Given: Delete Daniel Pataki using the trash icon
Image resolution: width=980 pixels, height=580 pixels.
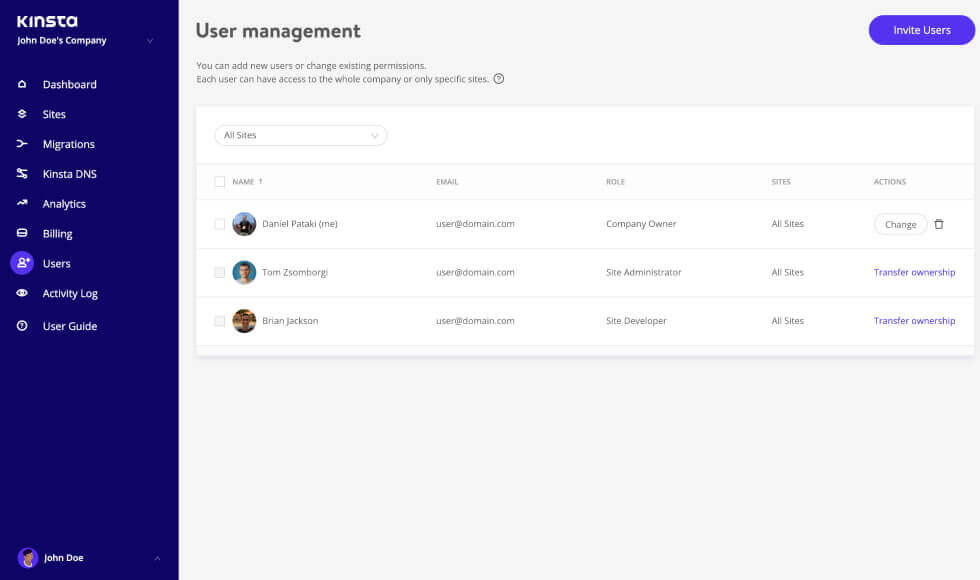Looking at the screenshot, I should click(938, 224).
